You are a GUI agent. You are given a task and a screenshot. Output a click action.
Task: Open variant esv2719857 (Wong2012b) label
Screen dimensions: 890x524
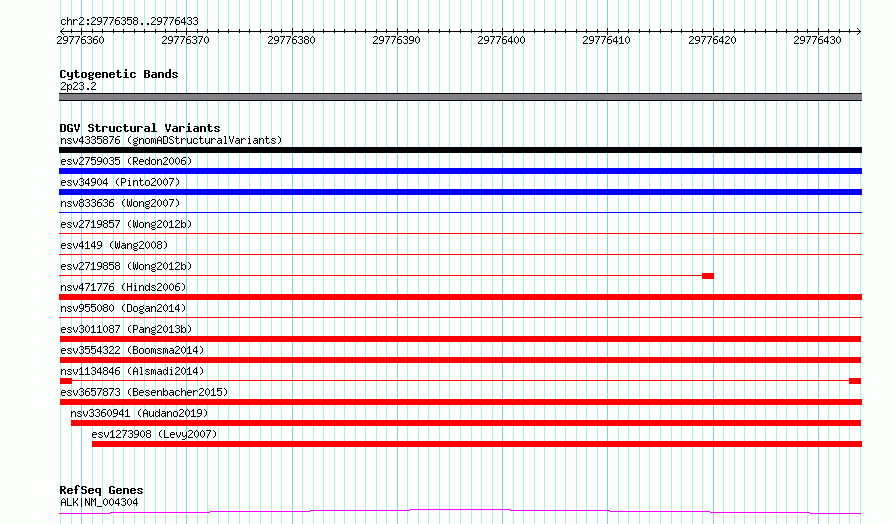126,224
